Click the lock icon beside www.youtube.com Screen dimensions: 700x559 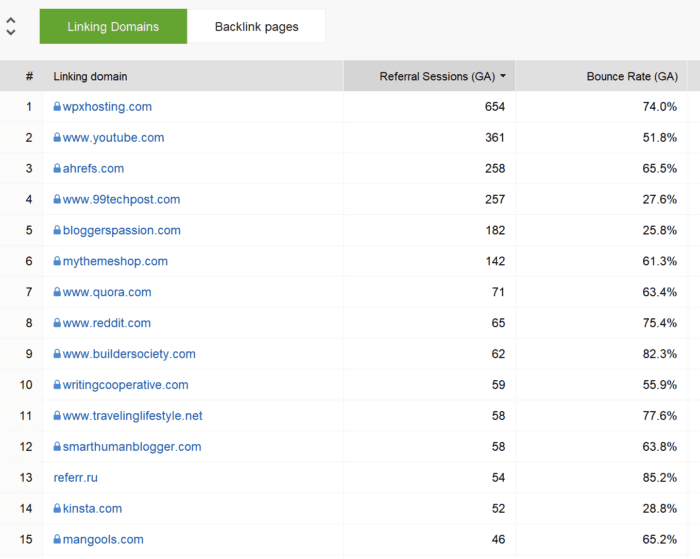pos(57,137)
